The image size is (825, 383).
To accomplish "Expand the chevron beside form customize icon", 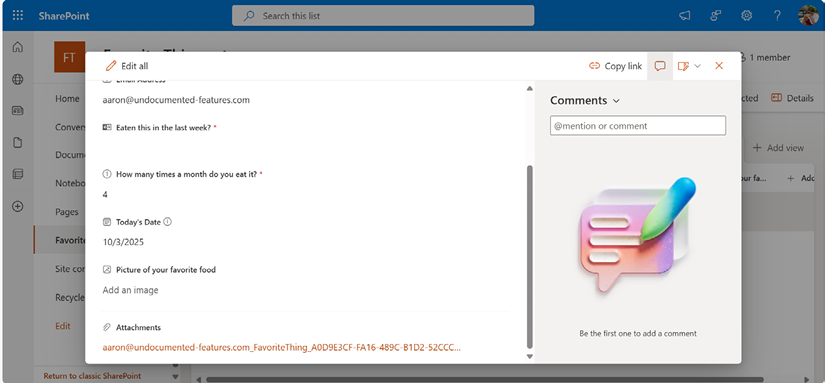I will click(x=698, y=66).
